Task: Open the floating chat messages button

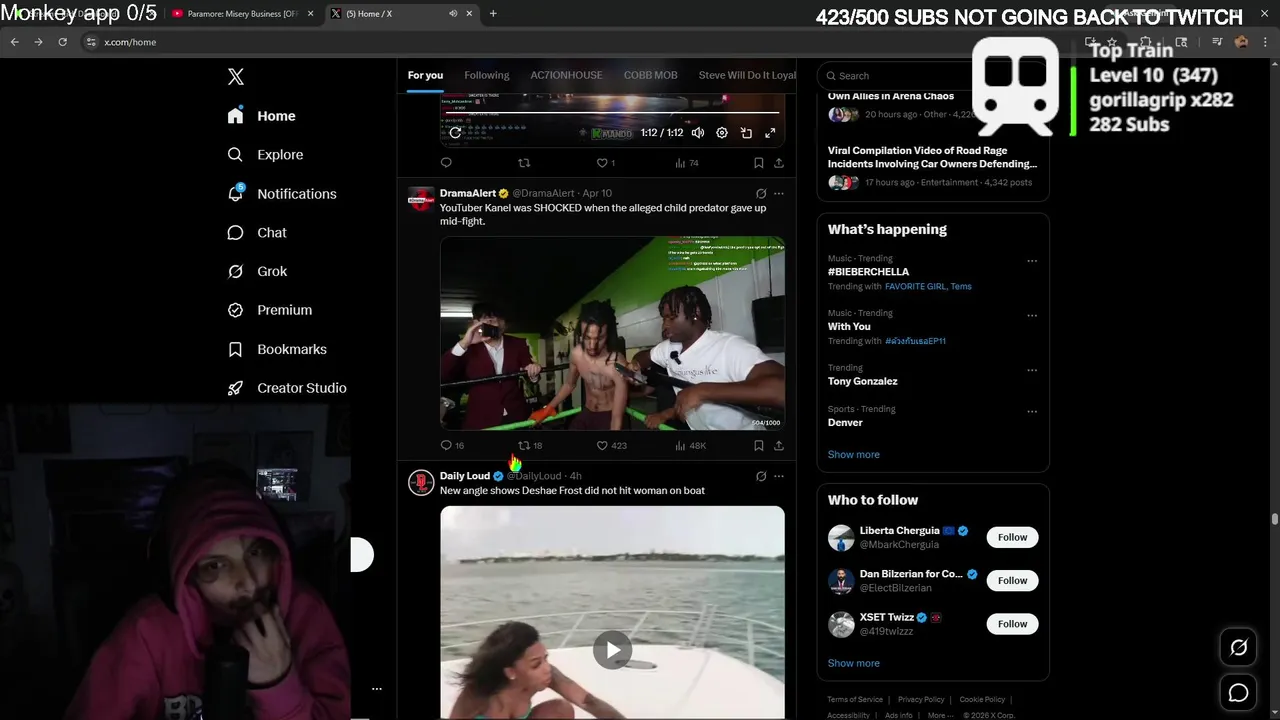Action: tap(1238, 693)
